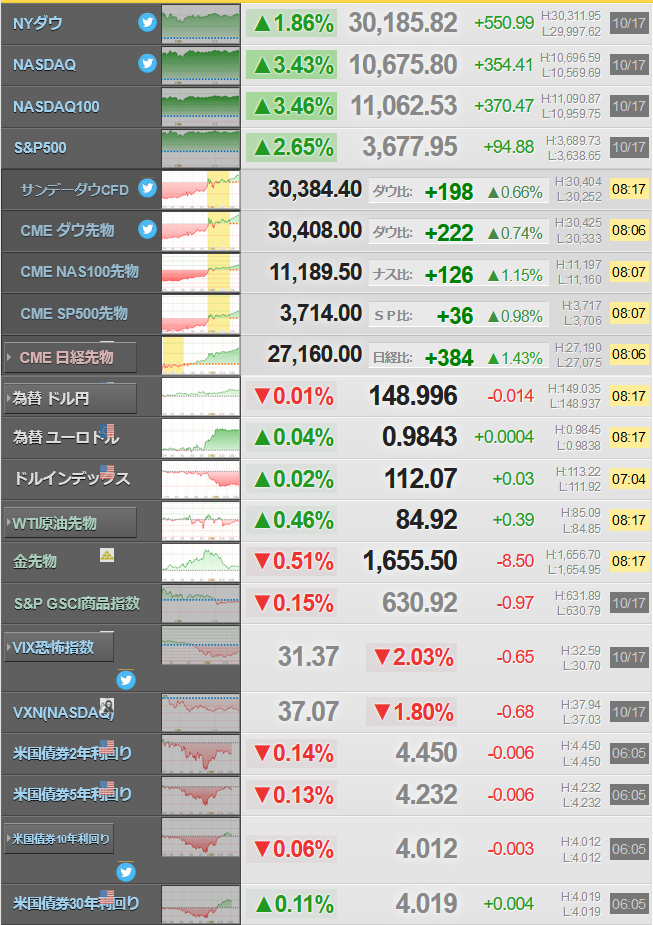Click the flag icon on 米国債券2年利回り

(x=107, y=747)
